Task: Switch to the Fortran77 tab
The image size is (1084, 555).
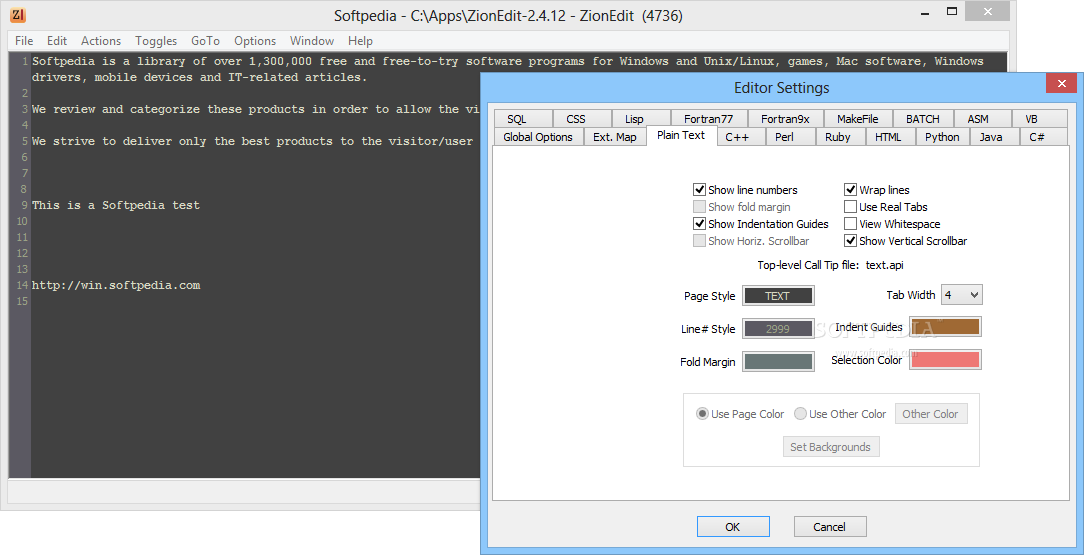Action: tap(709, 119)
